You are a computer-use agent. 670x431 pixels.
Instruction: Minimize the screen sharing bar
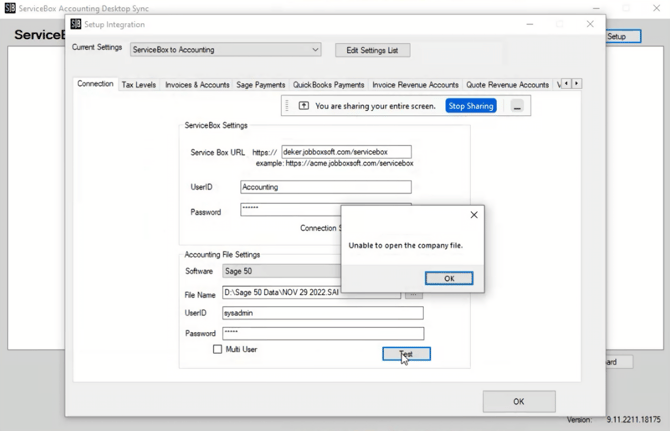[x=517, y=106]
